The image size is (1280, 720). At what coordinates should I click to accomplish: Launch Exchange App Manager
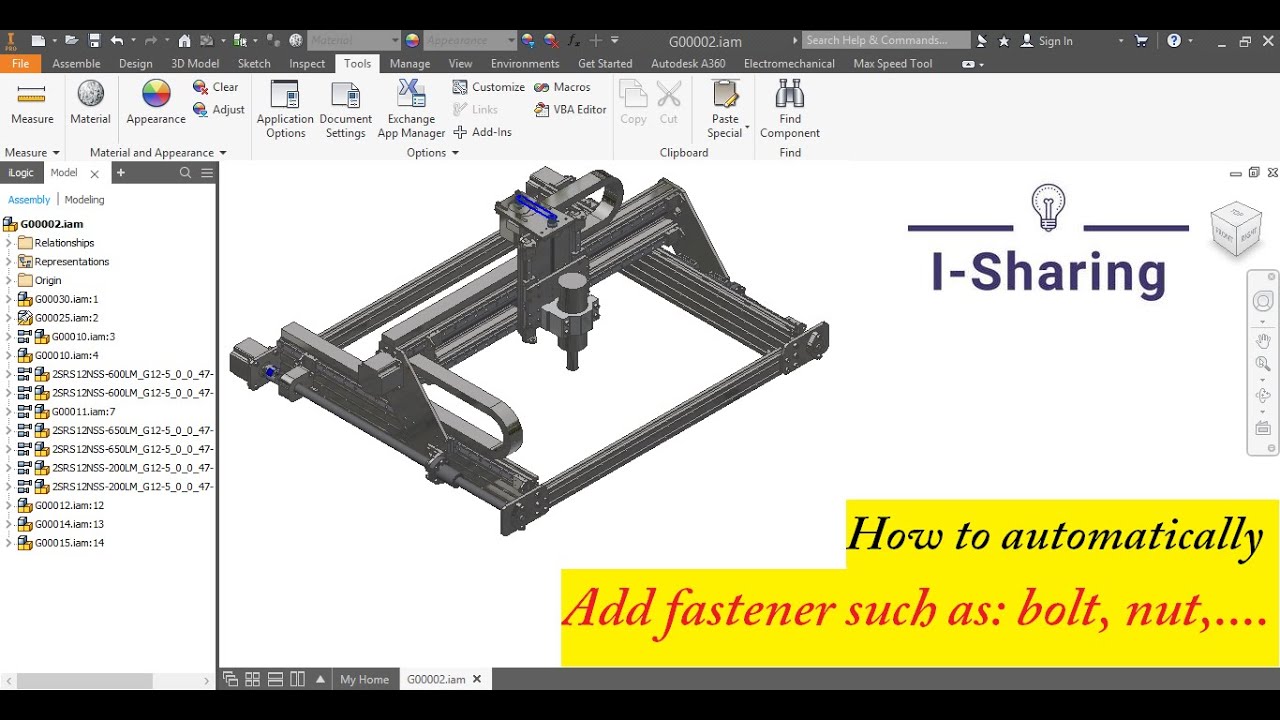[411, 110]
